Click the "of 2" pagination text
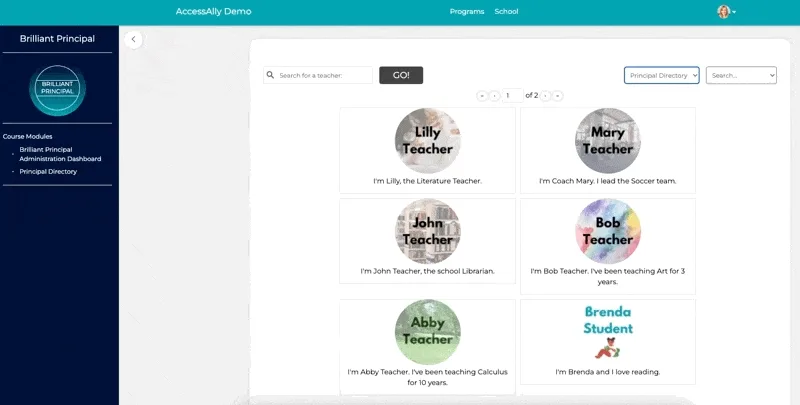Viewport: 800px width, 405px height. pos(532,95)
